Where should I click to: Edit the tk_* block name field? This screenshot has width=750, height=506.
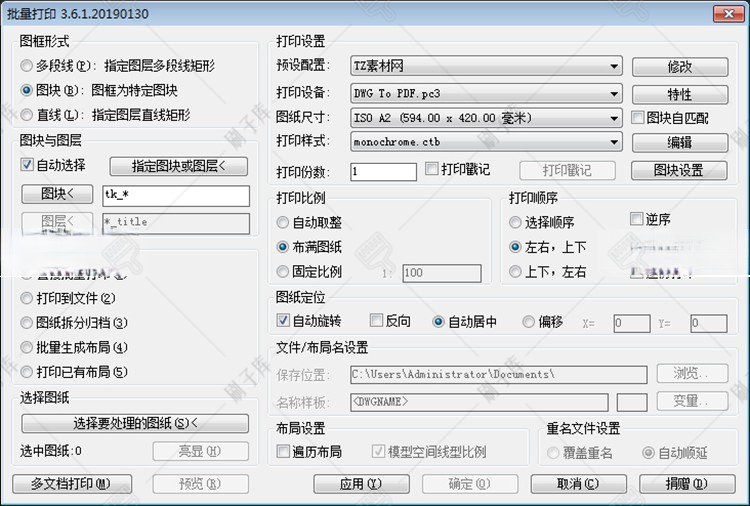(x=176, y=196)
